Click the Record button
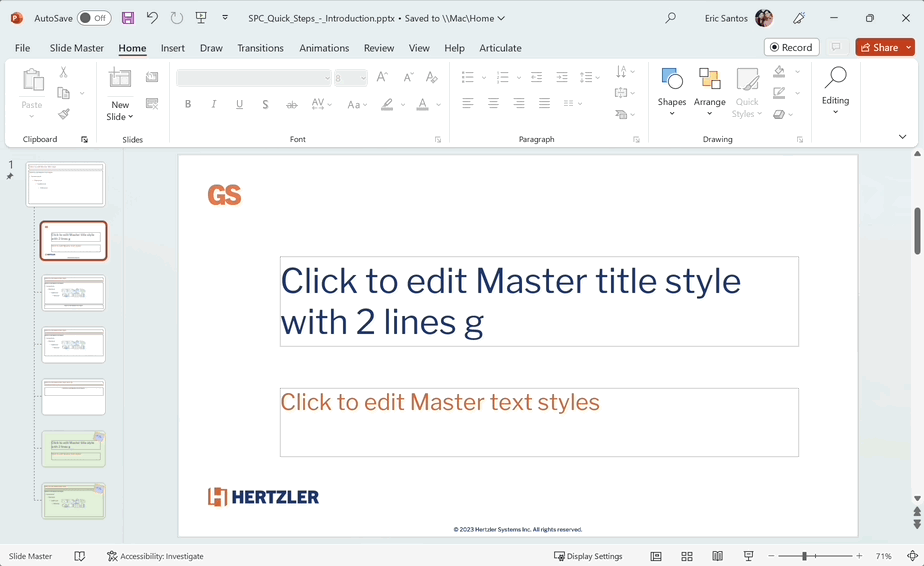This screenshot has height=566, width=924. click(791, 48)
